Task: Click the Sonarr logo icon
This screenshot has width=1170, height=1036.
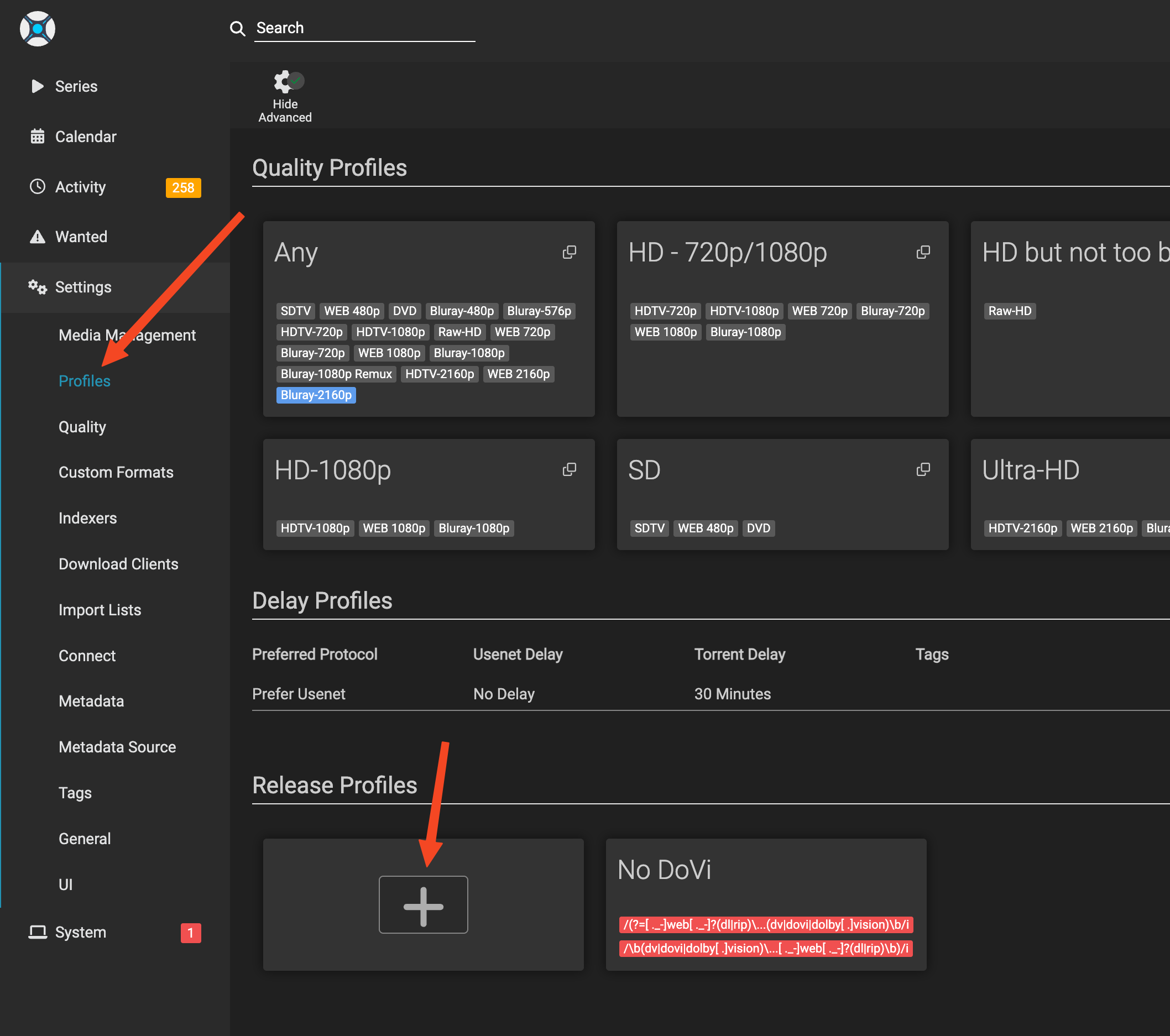Action: [x=38, y=29]
